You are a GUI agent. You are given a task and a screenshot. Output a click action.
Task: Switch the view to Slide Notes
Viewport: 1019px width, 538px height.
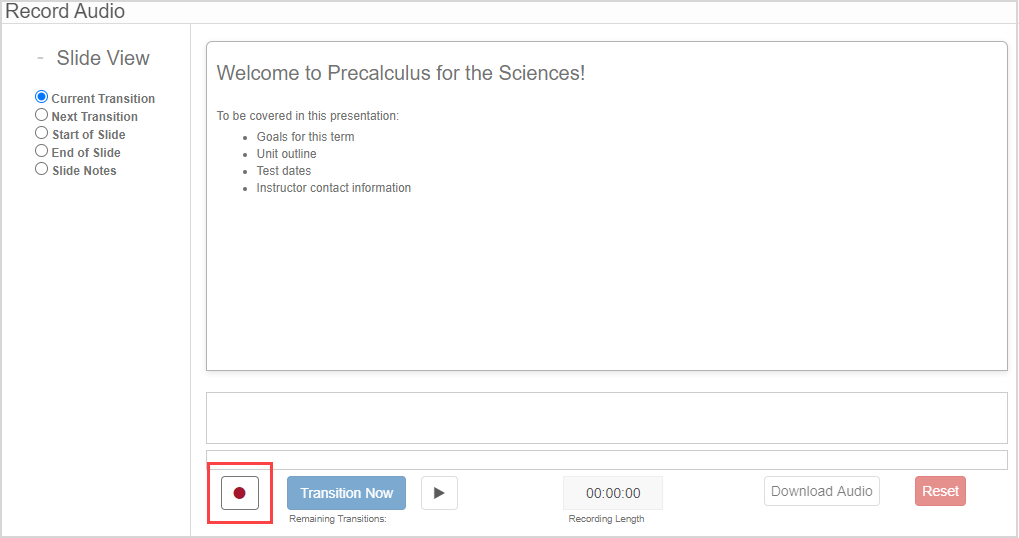(x=42, y=170)
